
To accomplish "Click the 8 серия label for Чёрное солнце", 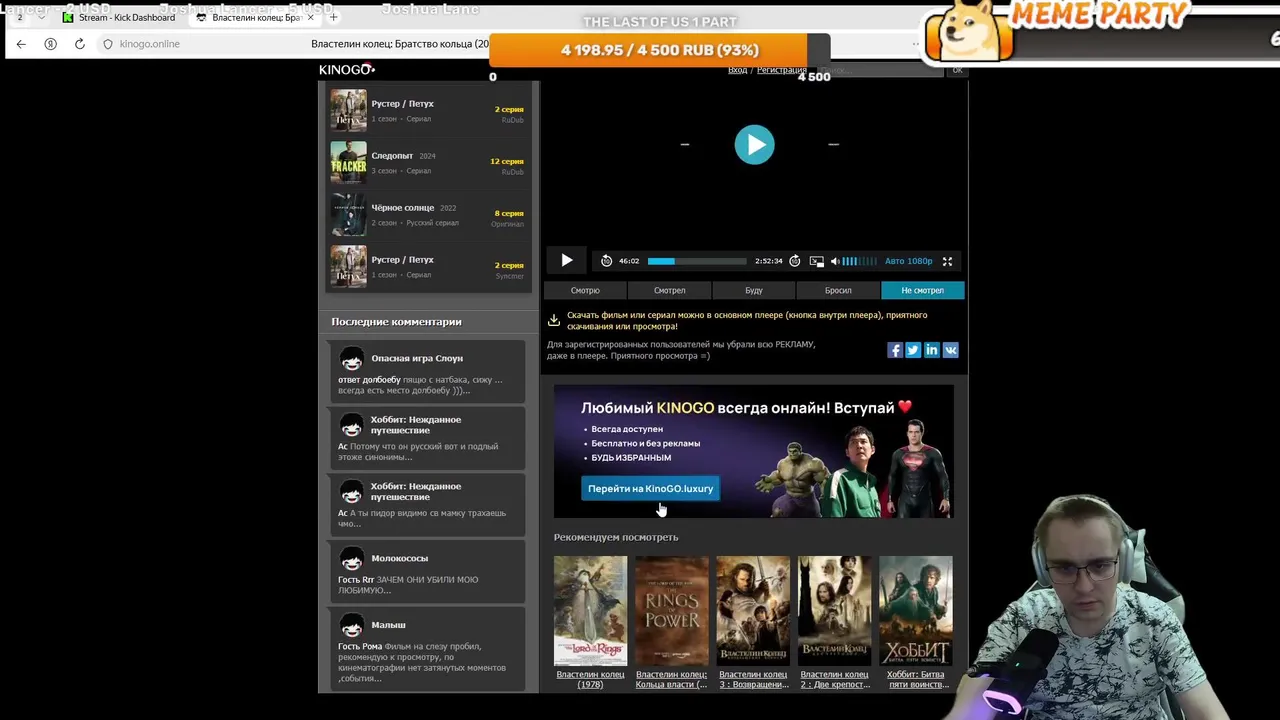I will click(509, 213).
